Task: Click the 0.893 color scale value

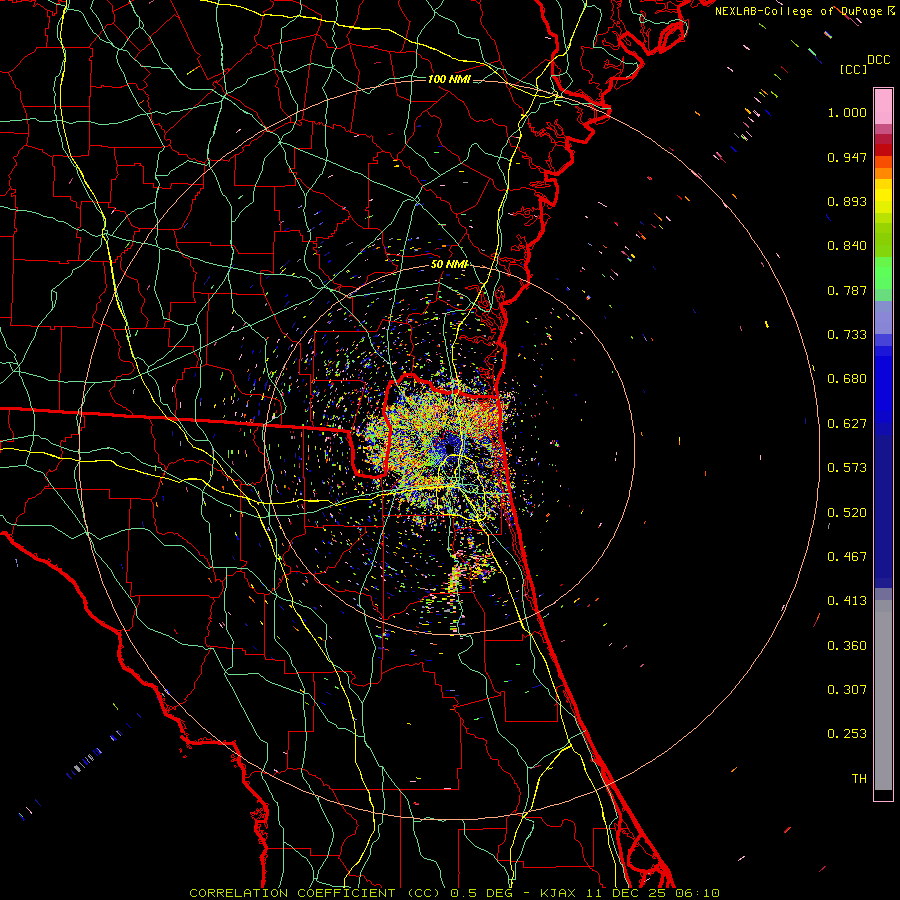Action: click(x=847, y=201)
